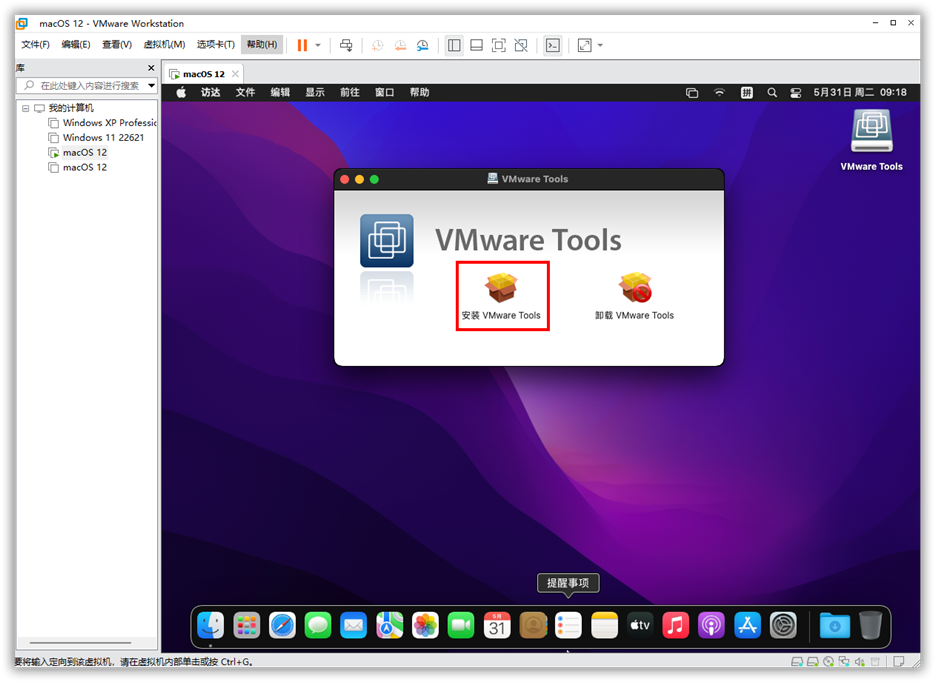Open the 拼 input method menu
Image resolution: width=935 pixels, height=682 pixels.
point(747,92)
